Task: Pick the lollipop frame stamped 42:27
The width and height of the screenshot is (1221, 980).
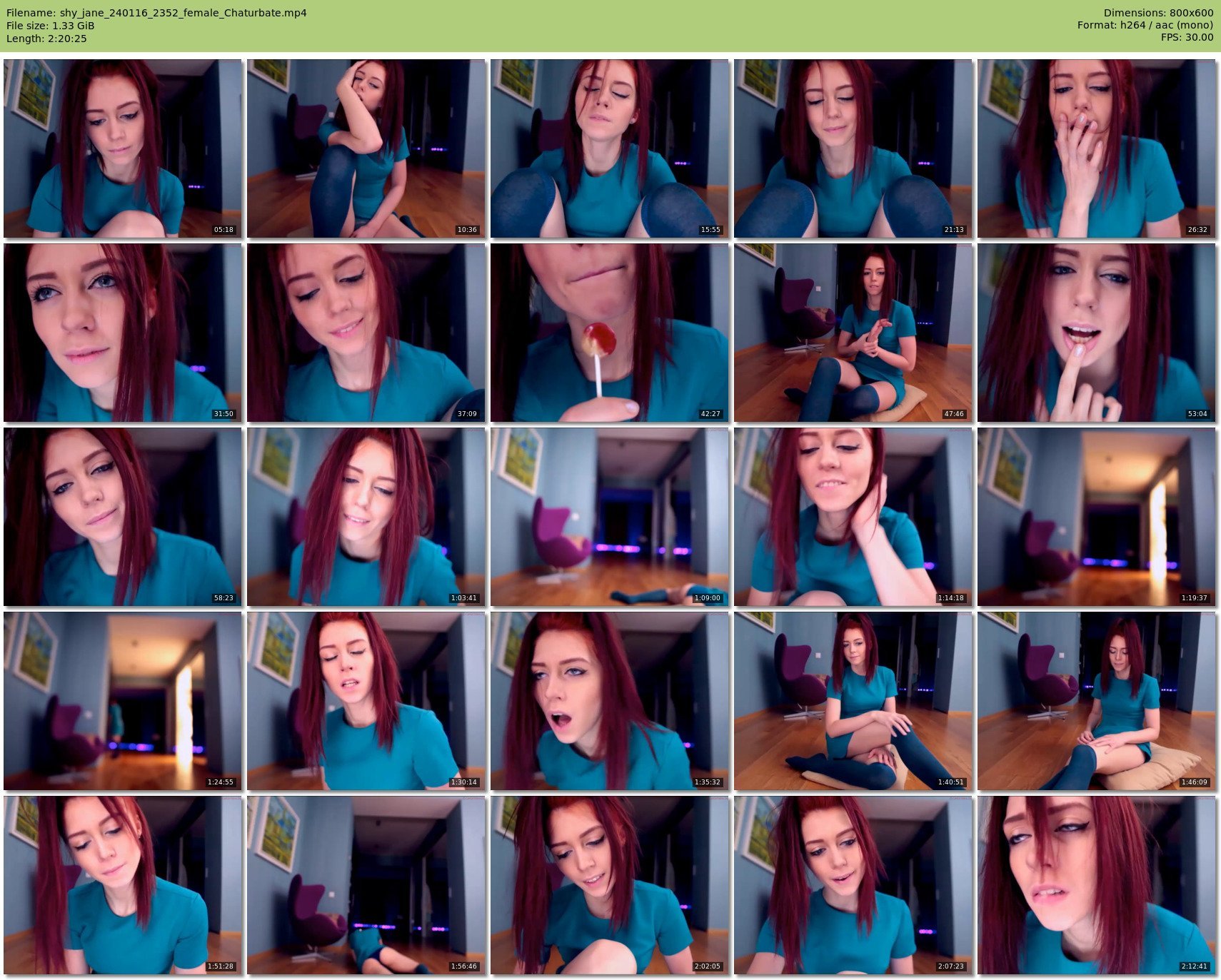Action: coord(610,332)
